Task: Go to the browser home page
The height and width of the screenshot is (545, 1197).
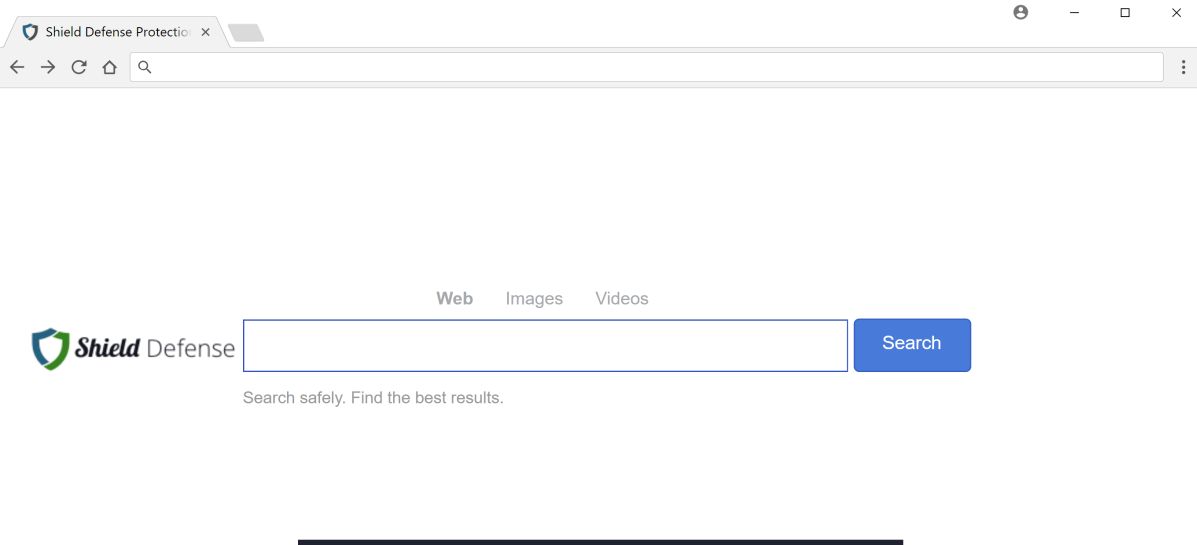Action: point(110,67)
